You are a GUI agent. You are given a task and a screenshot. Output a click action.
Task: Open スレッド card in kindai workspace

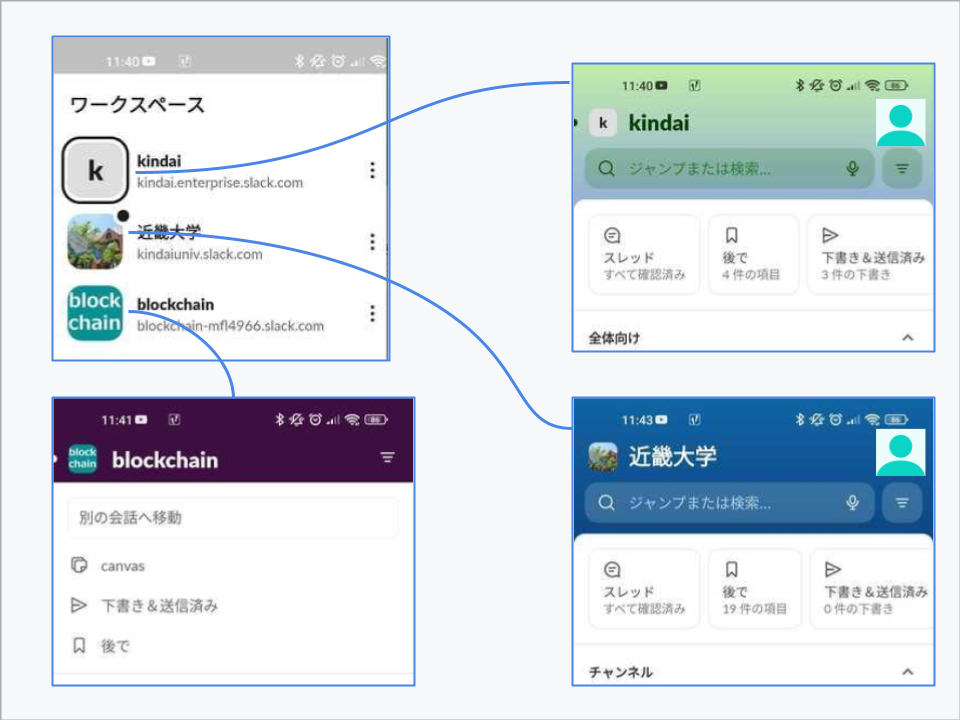pos(644,254)
